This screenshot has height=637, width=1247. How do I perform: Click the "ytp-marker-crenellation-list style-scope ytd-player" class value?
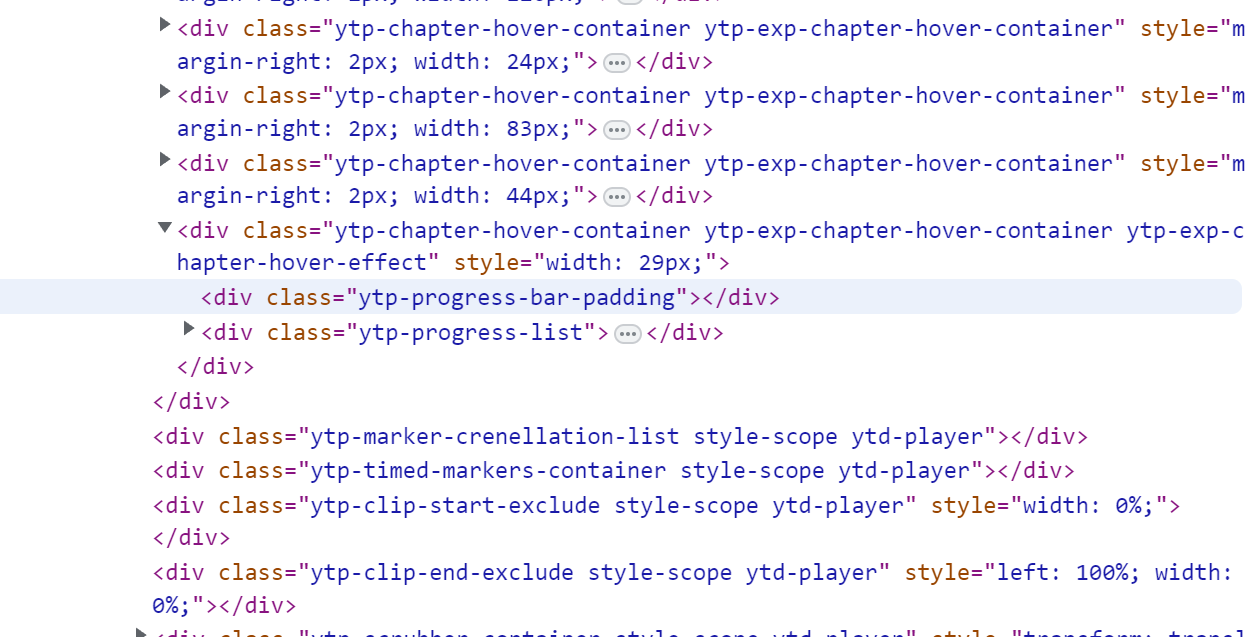pos(648,437)
